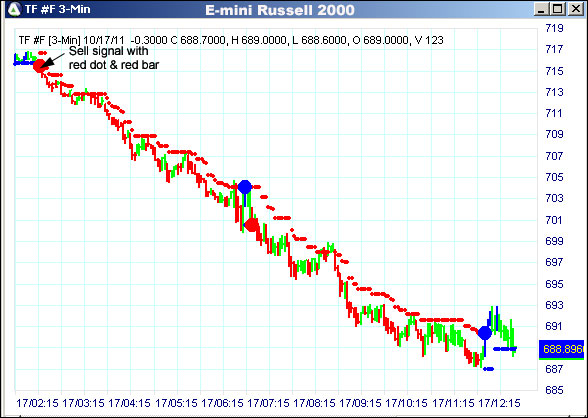Viewport: 588px width, 418px height.
Task: Click the 691 price axis label
Action: [x=554, y=326]
